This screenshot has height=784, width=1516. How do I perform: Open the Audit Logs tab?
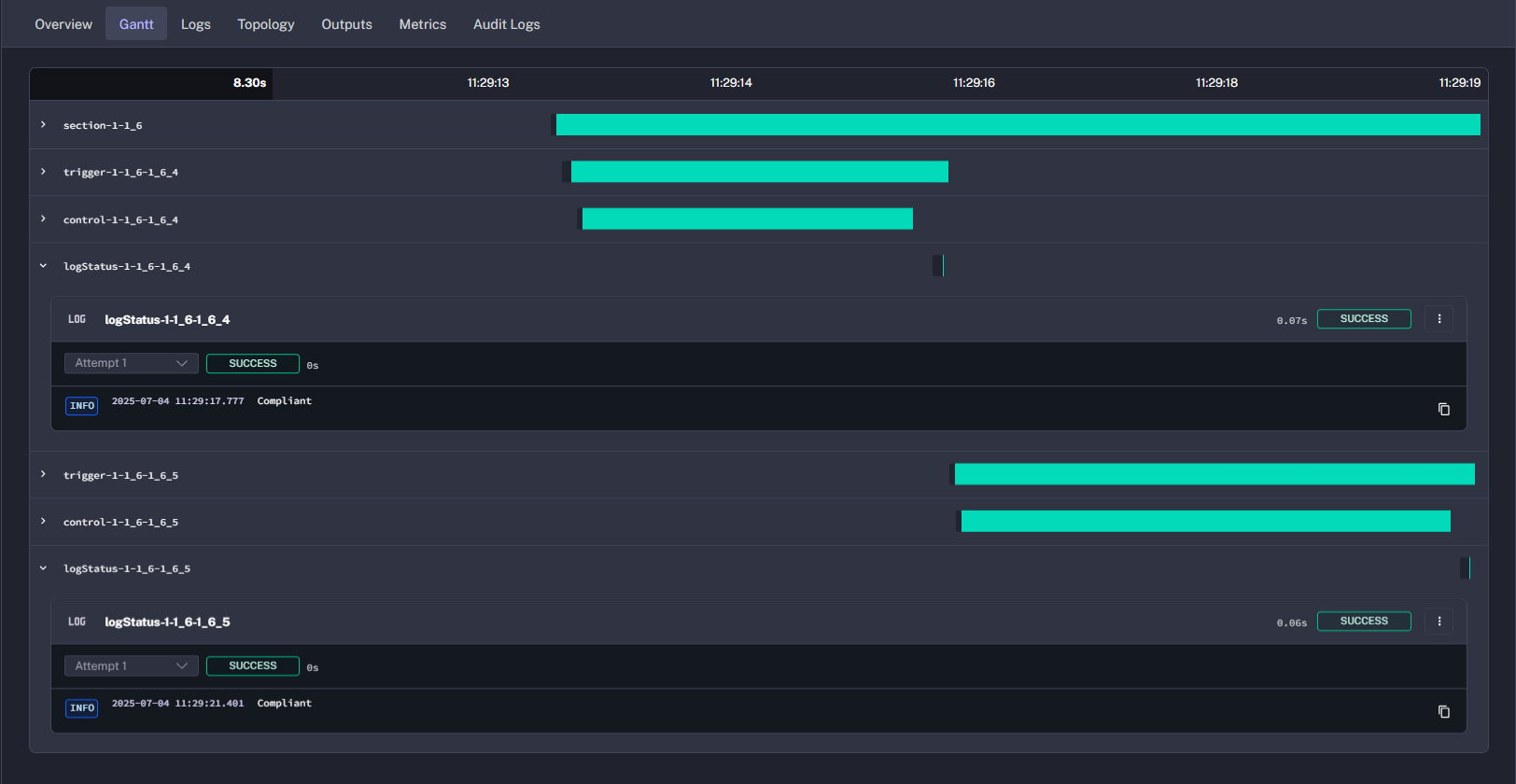506,24
